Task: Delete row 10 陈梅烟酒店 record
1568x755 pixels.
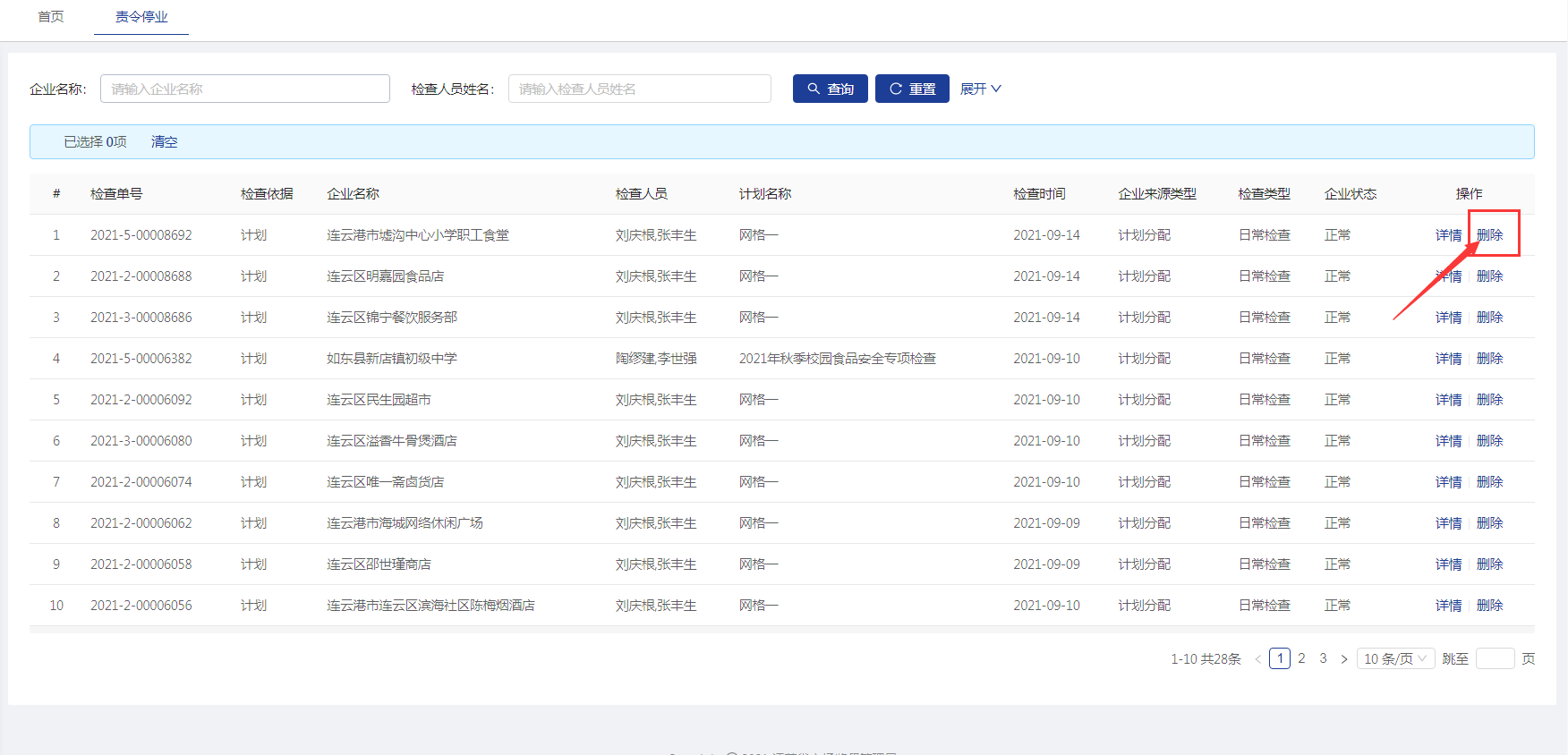Action: click(x=1489, y=606)
